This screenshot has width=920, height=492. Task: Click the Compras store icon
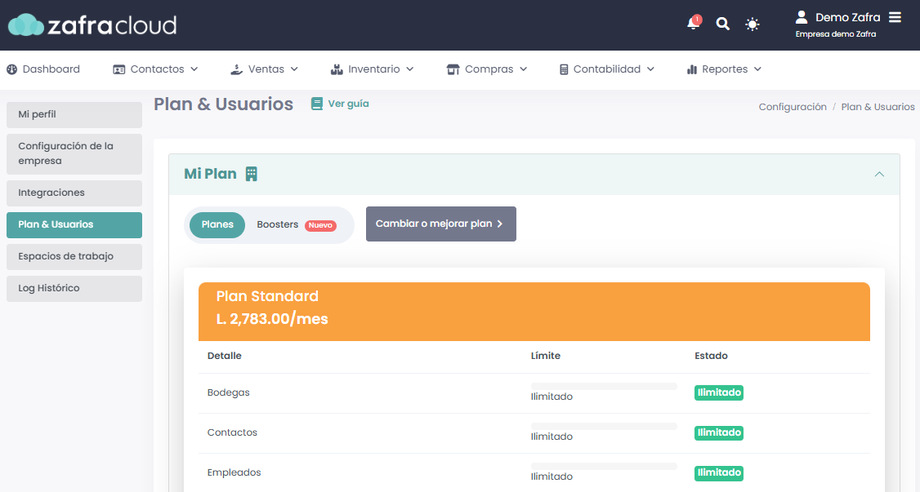tap(453, 69)
